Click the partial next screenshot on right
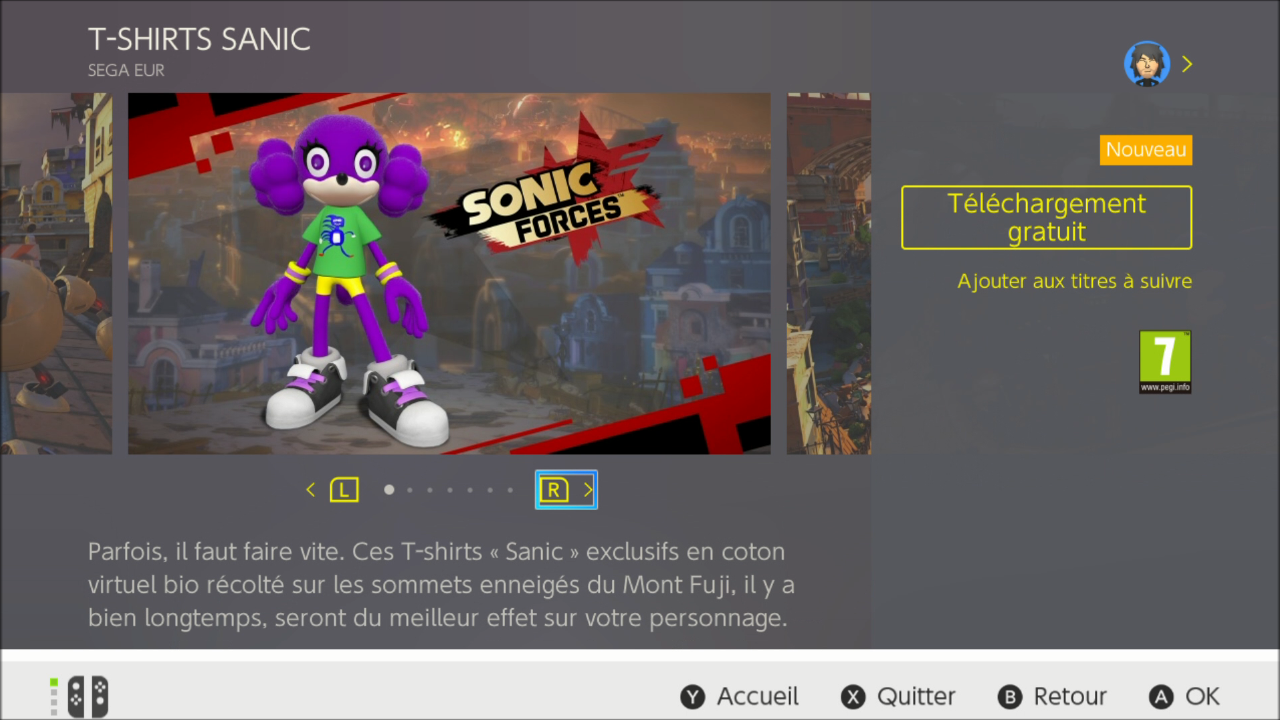This screenshot has width=1280, height=720. tap(829, 274)
